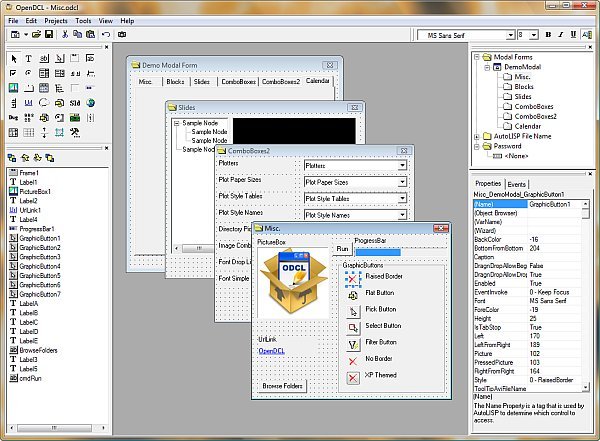Click the last Z-order icon above control list
This screenshot has height=441, width=600.
coord(50,158)
